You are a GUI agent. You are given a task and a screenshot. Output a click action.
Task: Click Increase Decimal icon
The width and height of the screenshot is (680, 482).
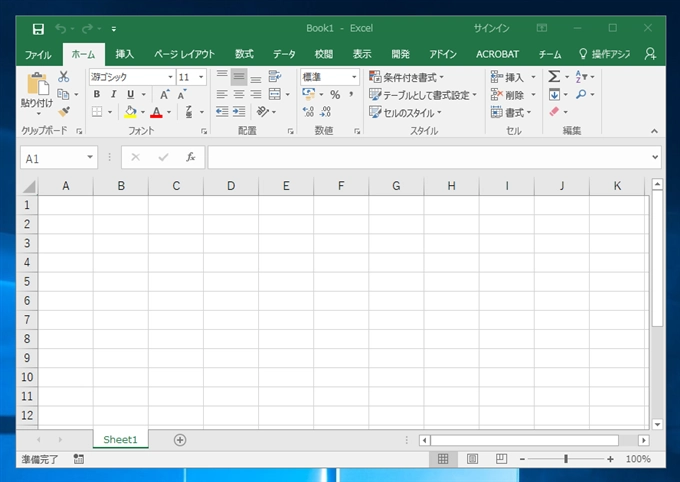point(308,112)
